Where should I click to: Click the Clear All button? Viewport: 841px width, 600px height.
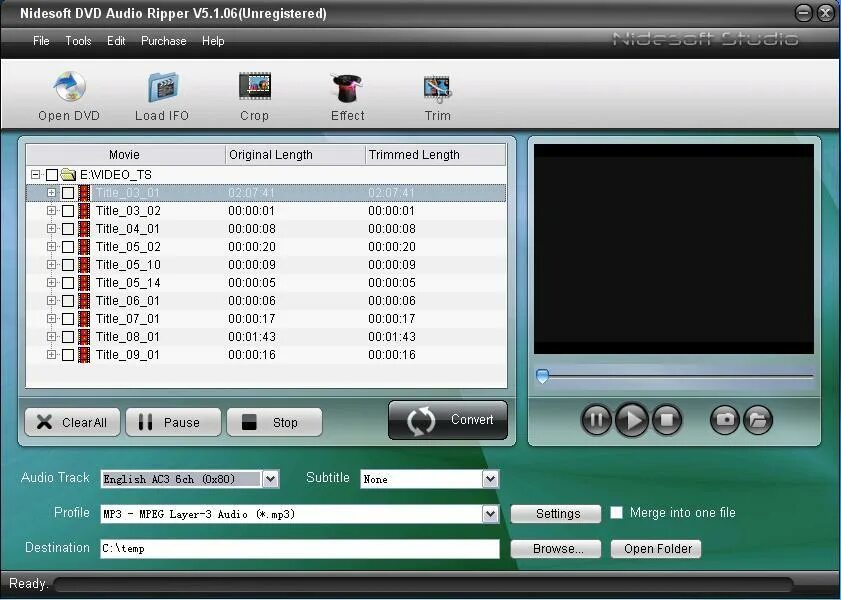coord(72,423)
